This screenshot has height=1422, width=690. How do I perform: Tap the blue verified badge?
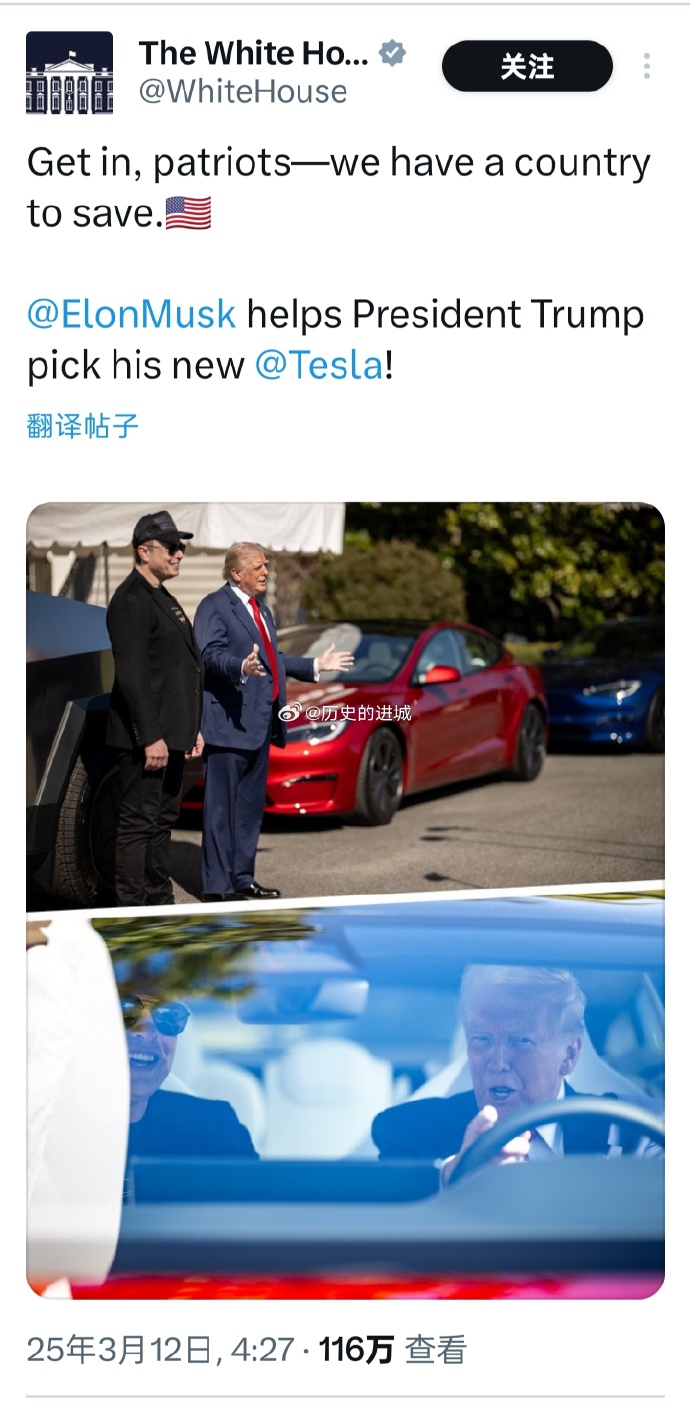tap(392, 53)
